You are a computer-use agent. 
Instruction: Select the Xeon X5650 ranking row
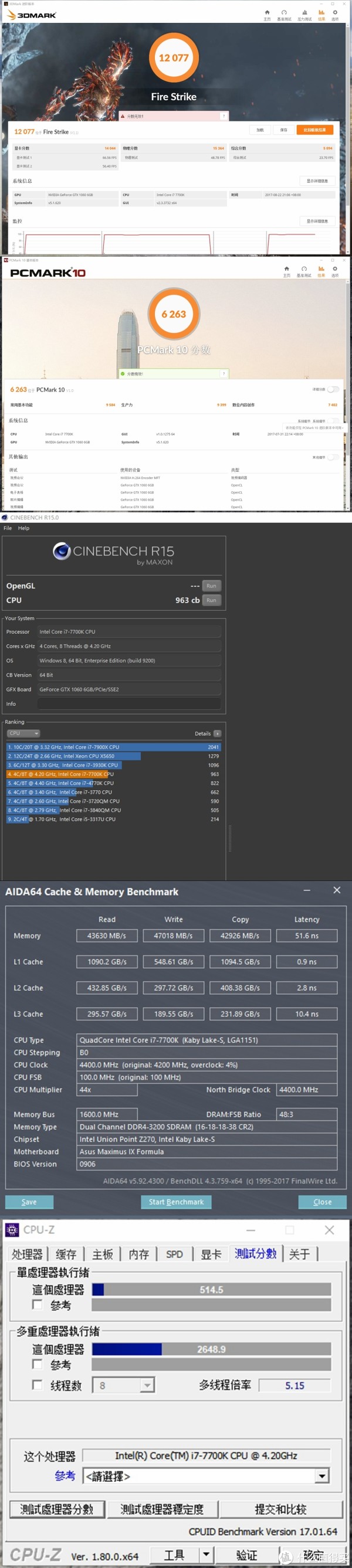coord(114,756)
